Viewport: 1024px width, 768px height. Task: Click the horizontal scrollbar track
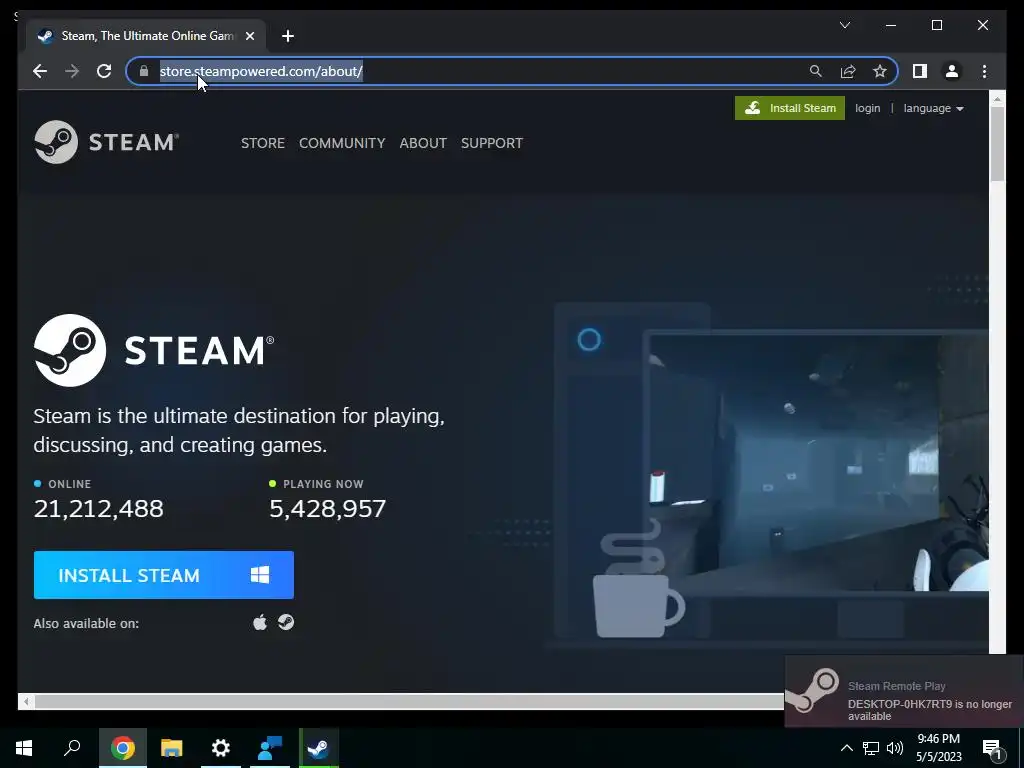409,701
